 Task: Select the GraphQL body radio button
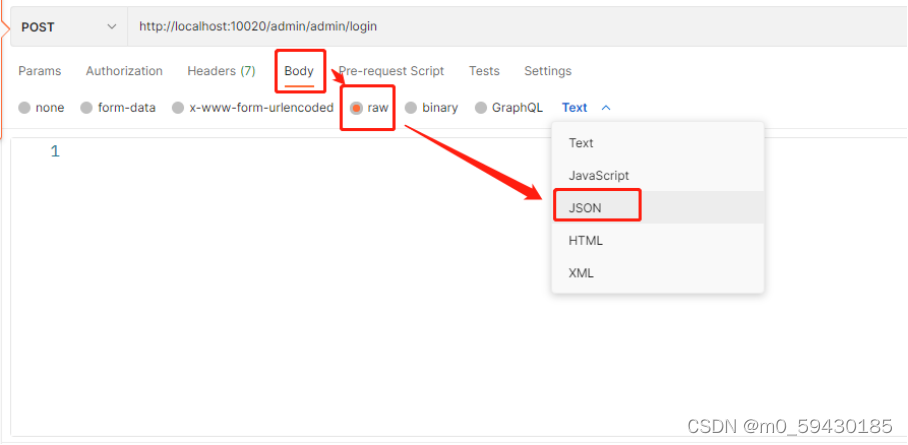pyautogui.click(x=481, y=108)
